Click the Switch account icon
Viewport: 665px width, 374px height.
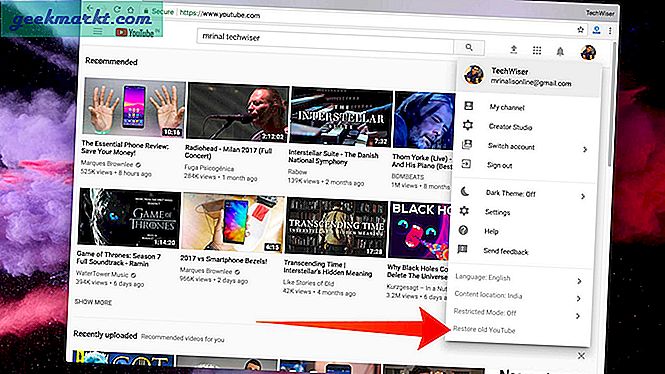(467, 145)
